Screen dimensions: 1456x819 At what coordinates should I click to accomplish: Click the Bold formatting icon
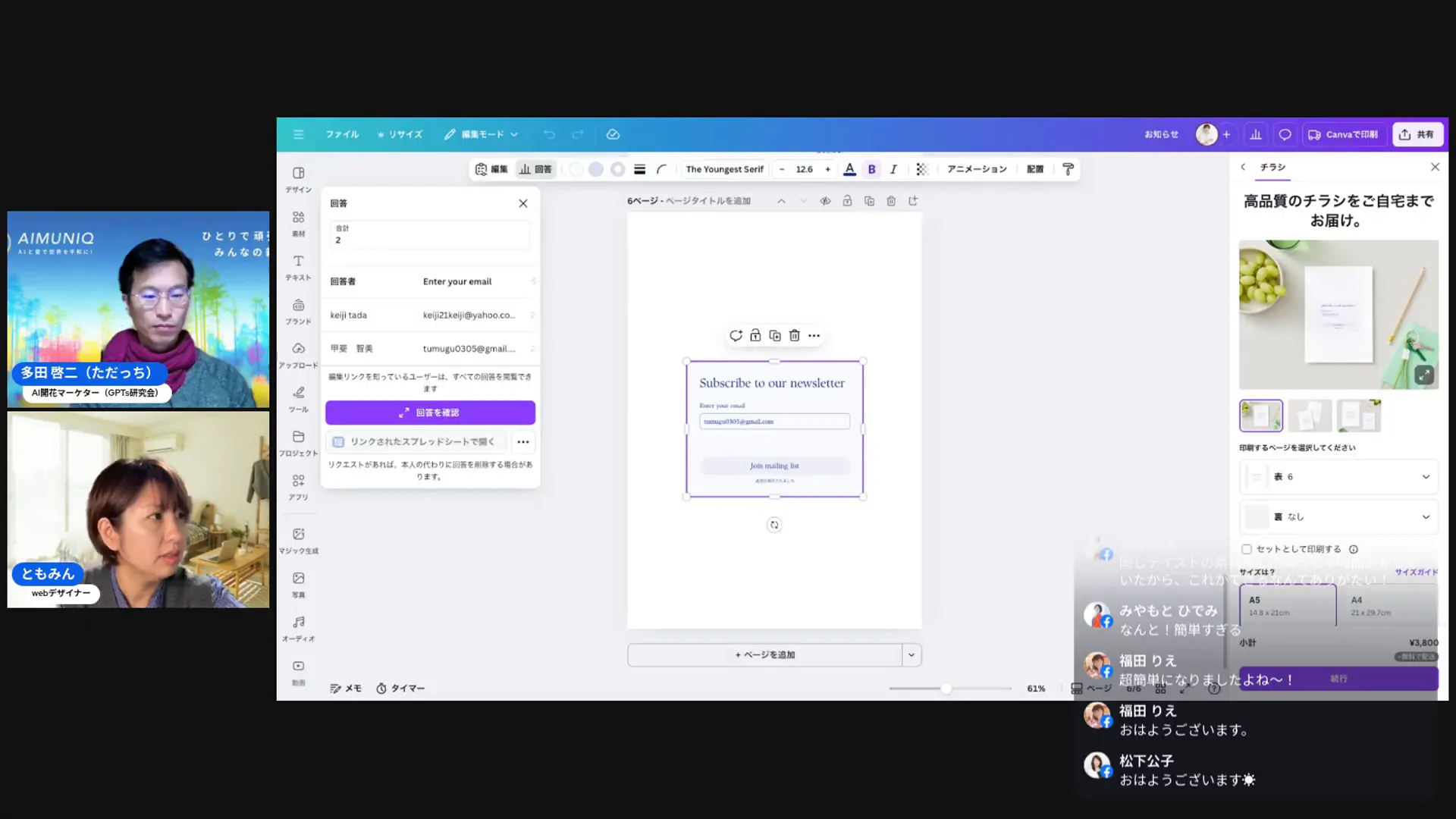click(x=871, y=169)
